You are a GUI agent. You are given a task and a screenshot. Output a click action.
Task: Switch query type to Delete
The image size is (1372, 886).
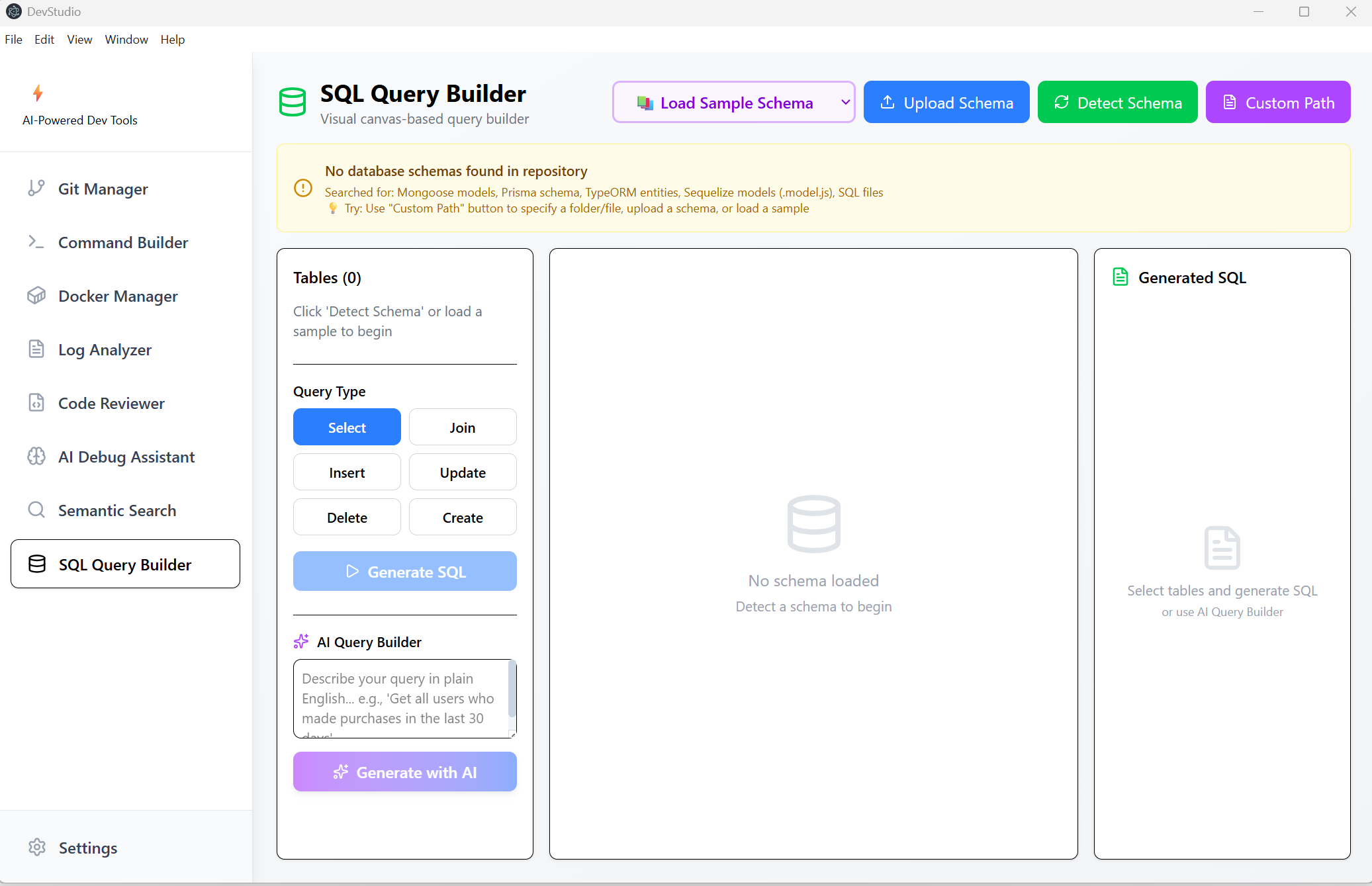click(x=347, y=517)
